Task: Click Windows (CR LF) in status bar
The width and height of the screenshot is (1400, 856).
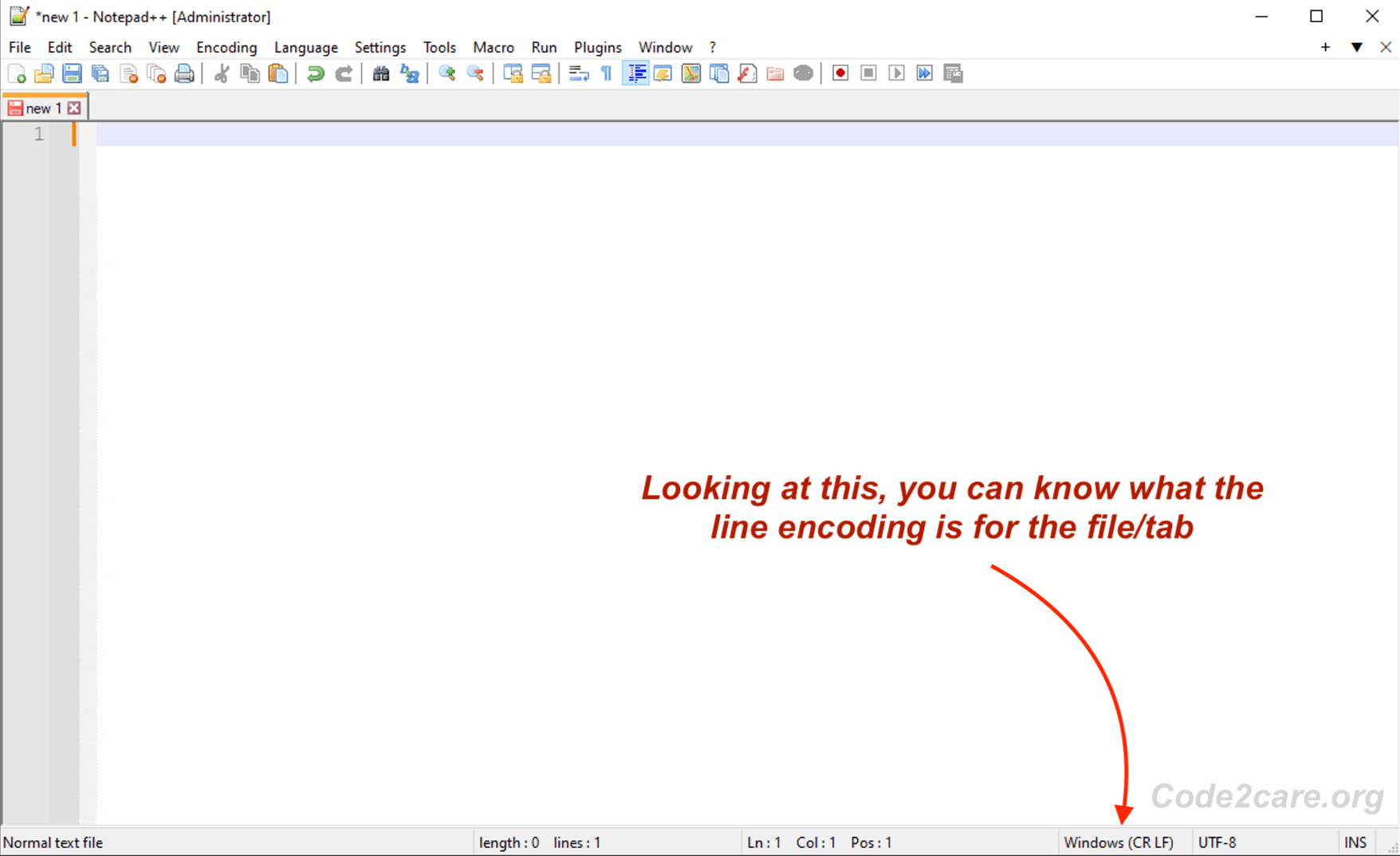Action: [1120, 842]
